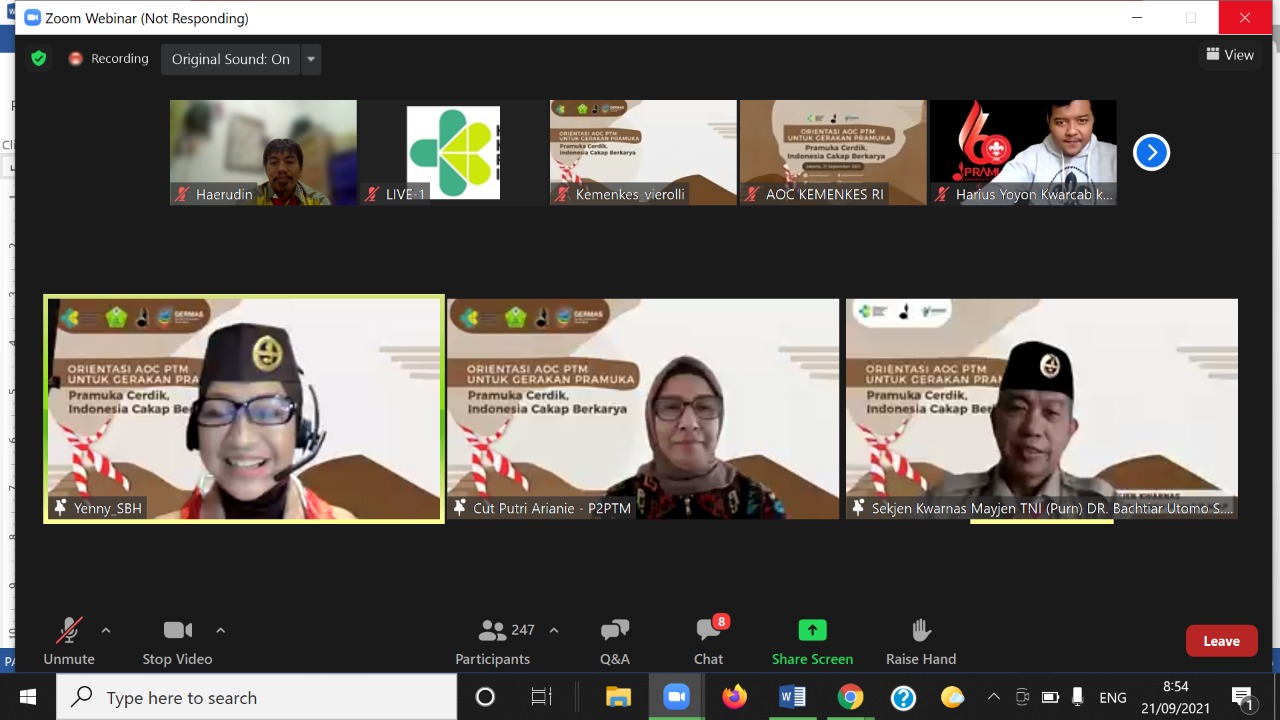The height and width of the screenshot is (720, 1280).
Task: Open the Chat panel
Action: pyautogui.click(x=708, y=640)
